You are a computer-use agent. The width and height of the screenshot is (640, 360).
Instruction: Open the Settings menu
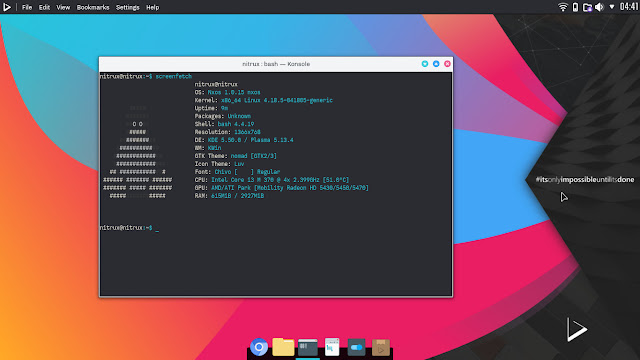click(127, 7)
